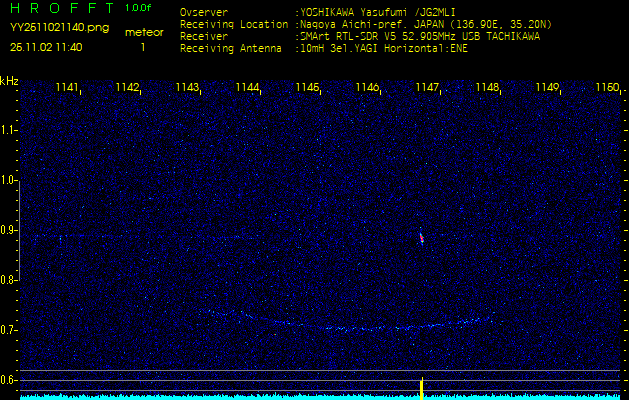Image resolution: width=629 pixels, height=400 pixels.
Task: Click the yellow meteor label
Action: point(142,32)
